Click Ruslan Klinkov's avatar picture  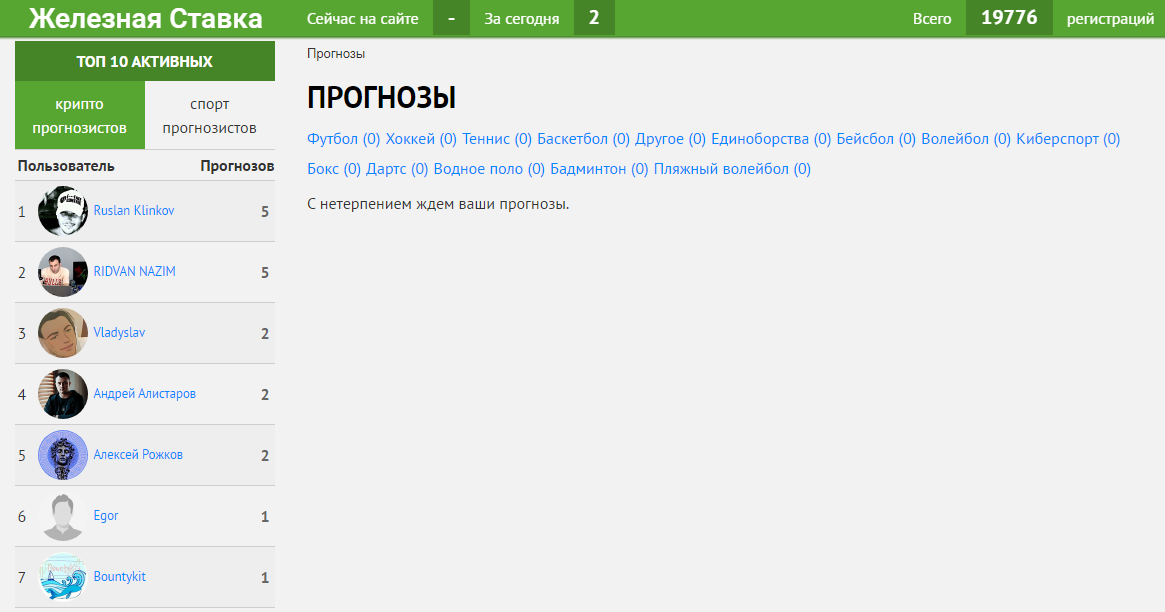pyautogui.click(x=63, y=211)
